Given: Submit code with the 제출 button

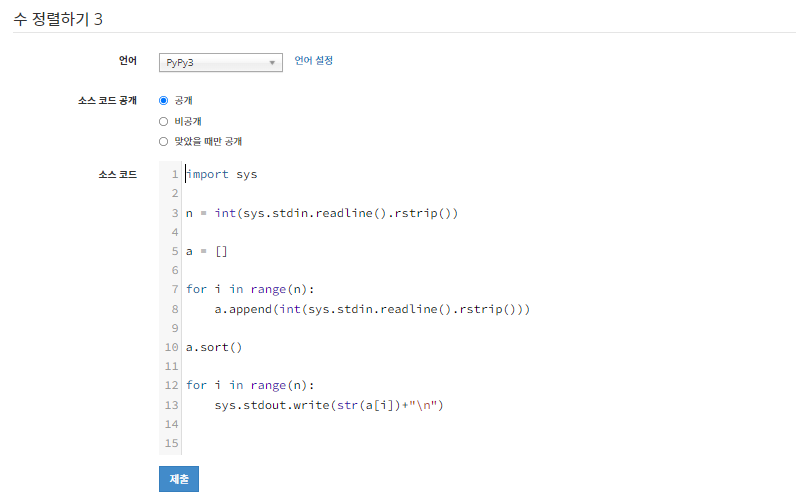Looking at the screenshot, I should pyautogui.click(x=179, y=479).
